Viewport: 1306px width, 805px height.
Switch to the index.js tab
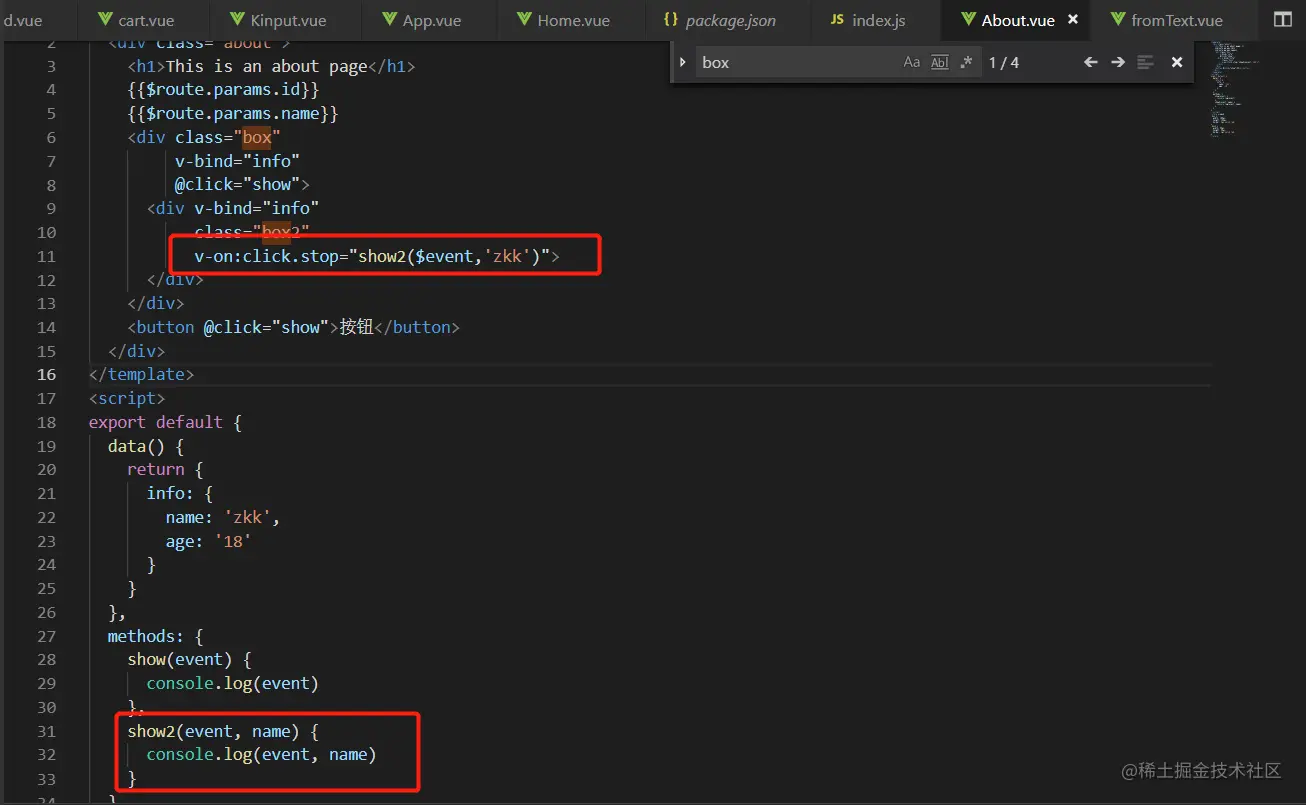(x=868, y=20)
